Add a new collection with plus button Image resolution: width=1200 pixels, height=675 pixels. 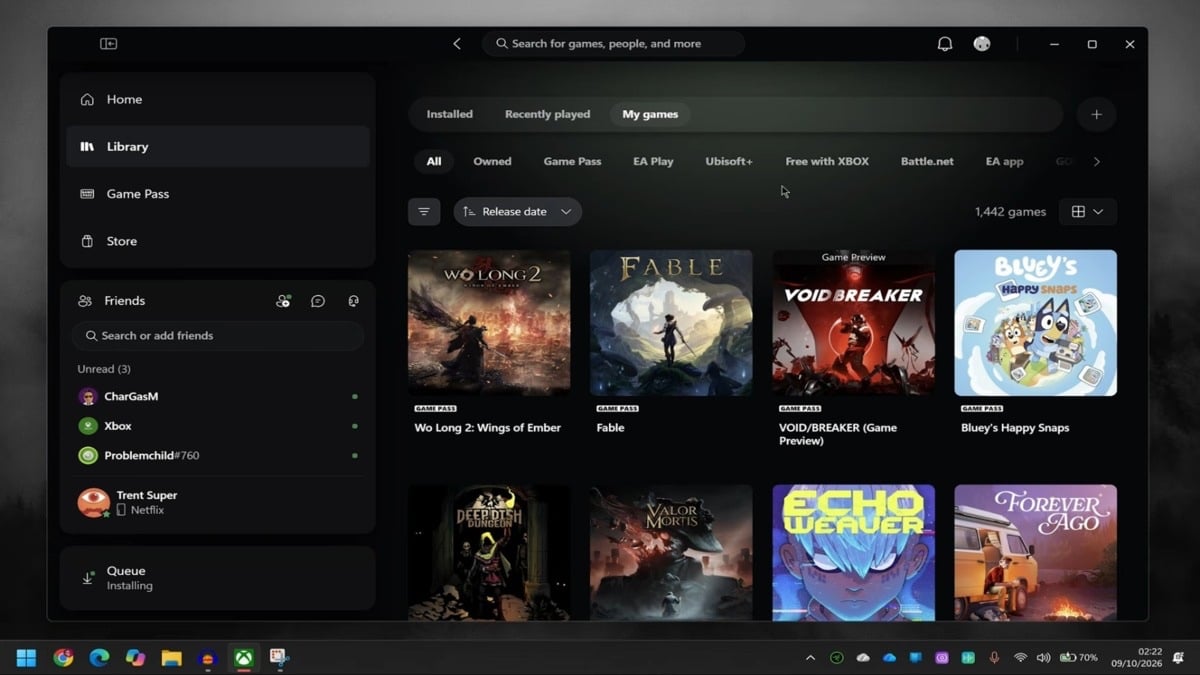click(1096, 114)
